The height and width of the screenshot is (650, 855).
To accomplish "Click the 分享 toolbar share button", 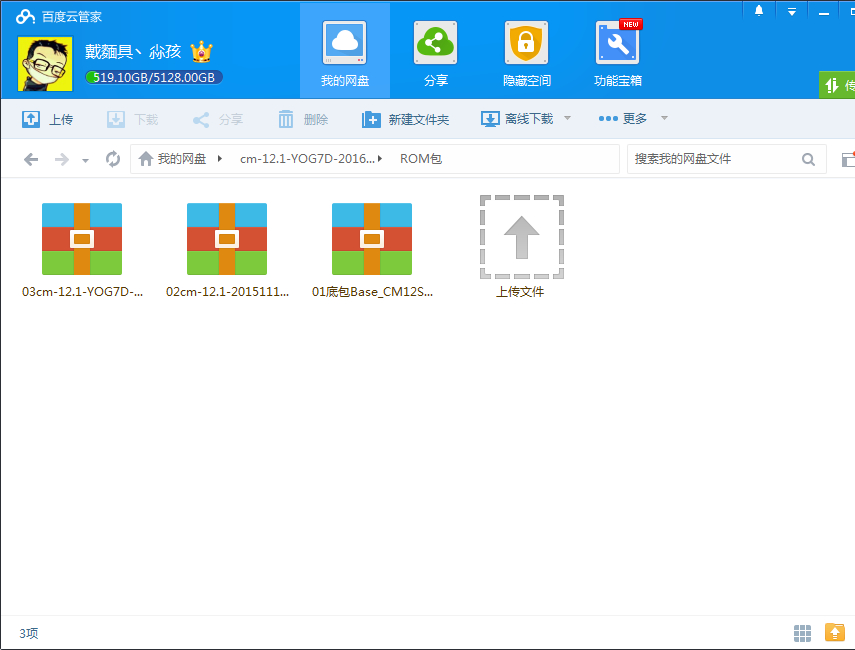I will click(x=218, y=119).
